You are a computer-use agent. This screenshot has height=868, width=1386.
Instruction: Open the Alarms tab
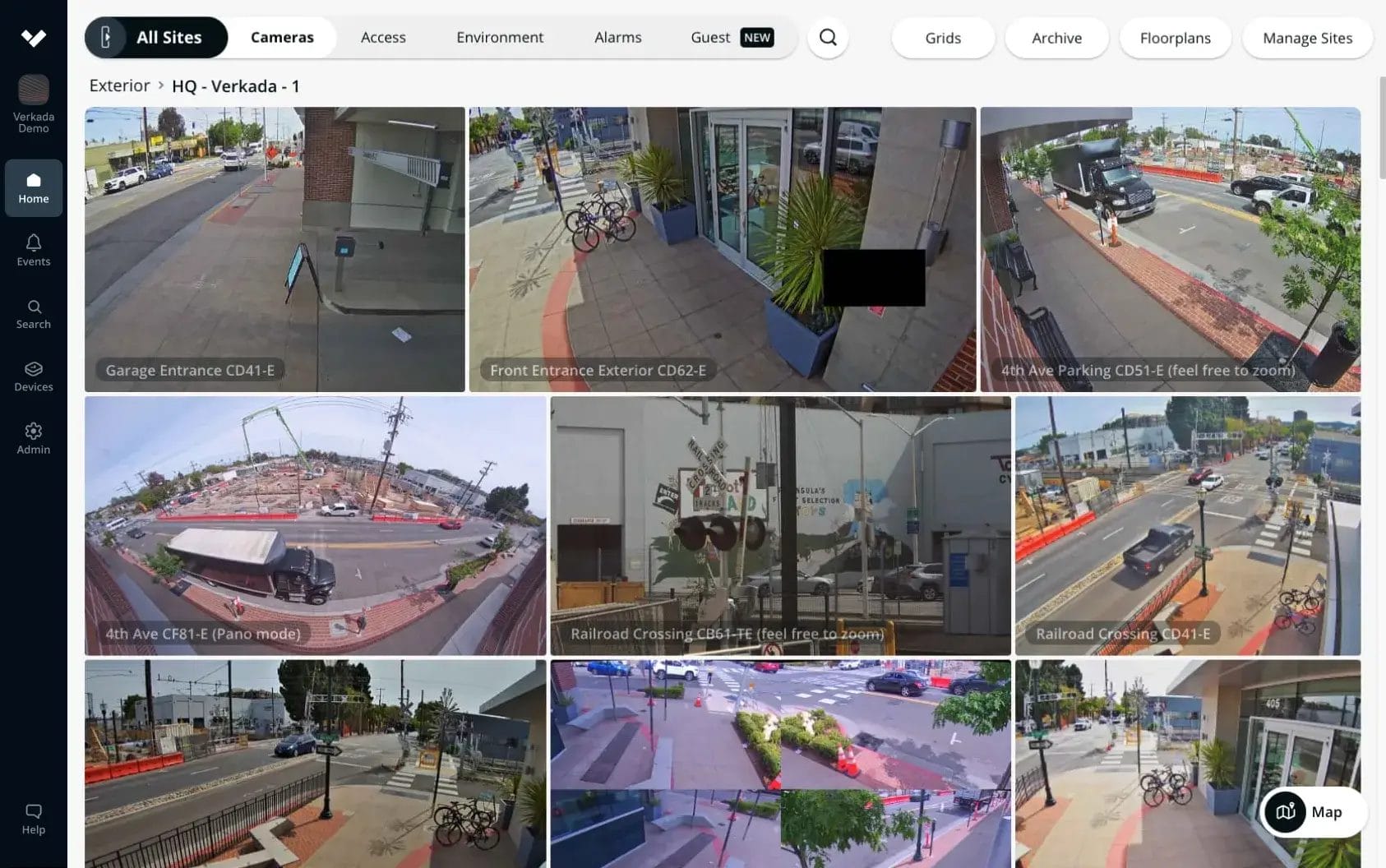617,37
